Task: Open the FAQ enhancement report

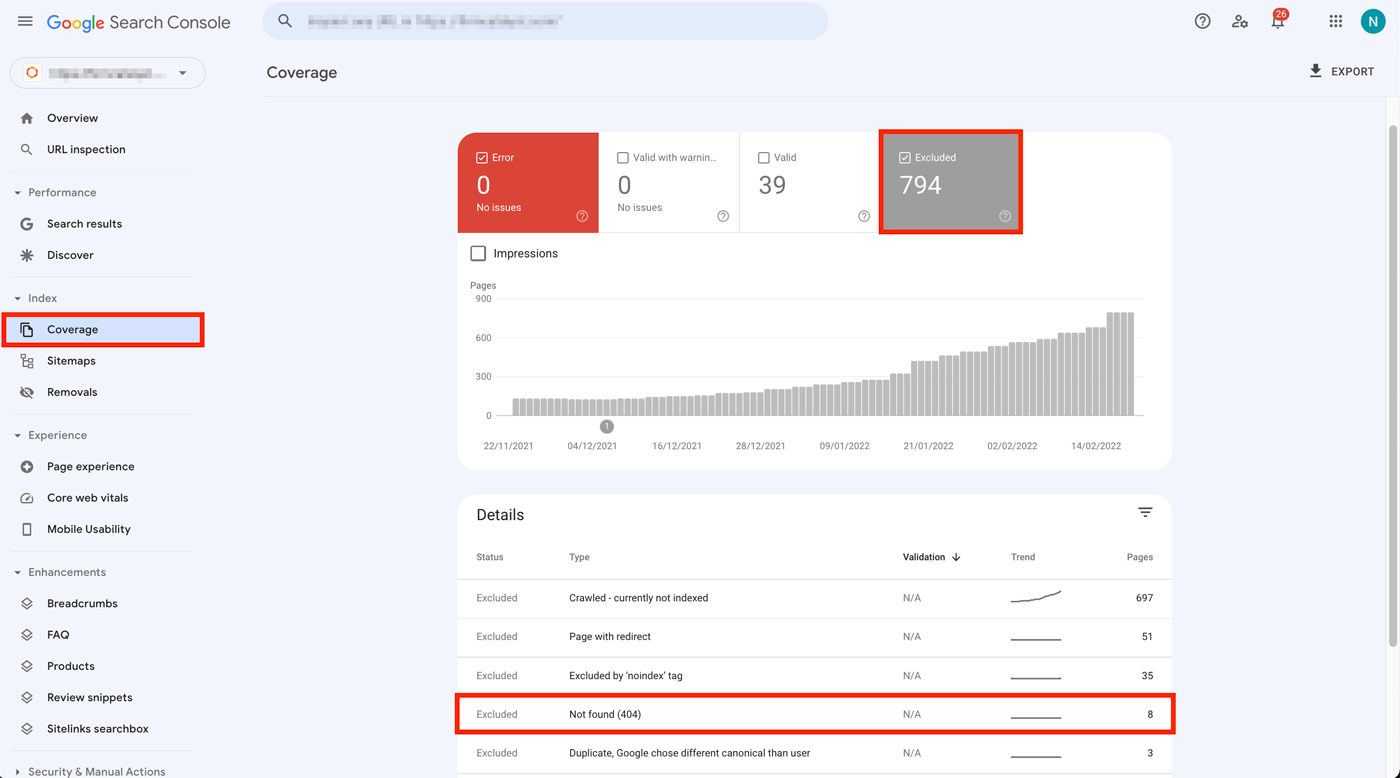Action: click(58, 635)
